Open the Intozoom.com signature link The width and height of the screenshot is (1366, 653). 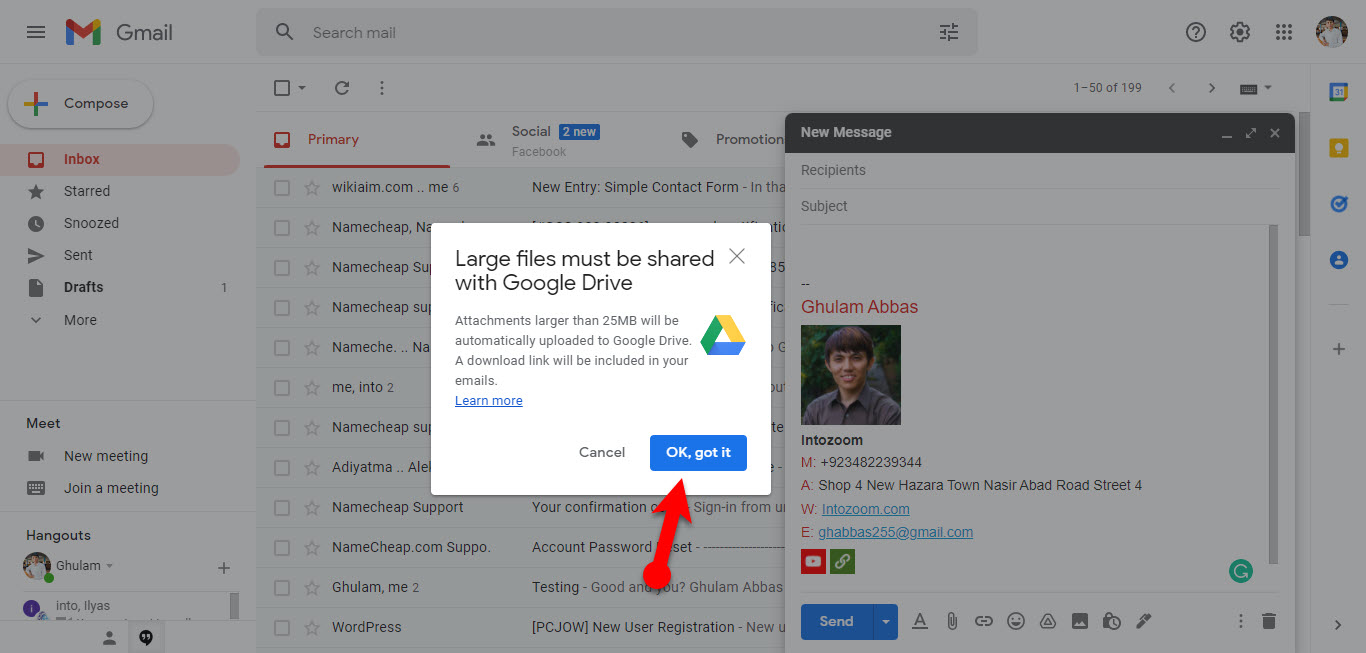(x=866, y=509)
